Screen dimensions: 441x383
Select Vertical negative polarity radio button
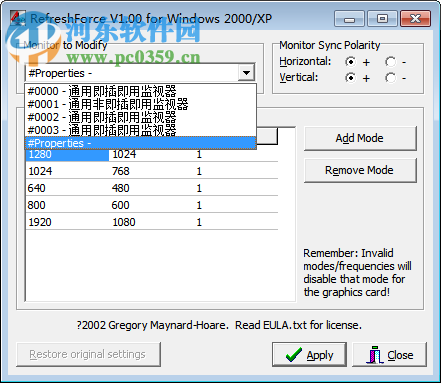[390, 78]
